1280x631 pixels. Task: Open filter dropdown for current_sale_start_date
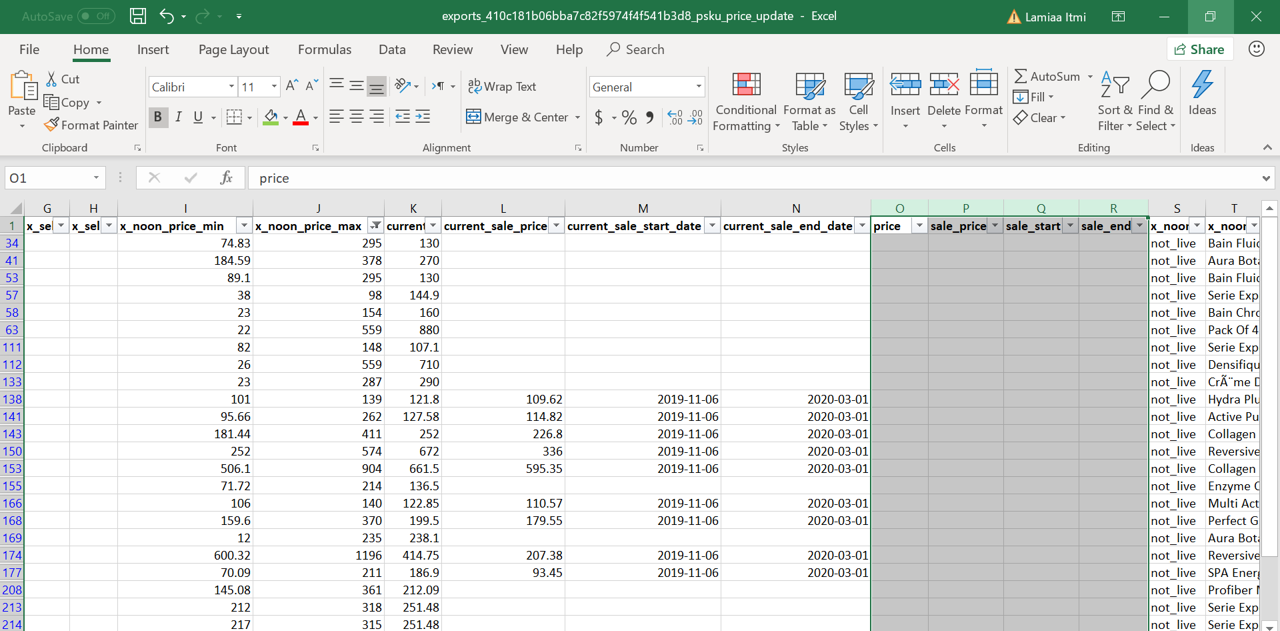[x=712, y=226]
